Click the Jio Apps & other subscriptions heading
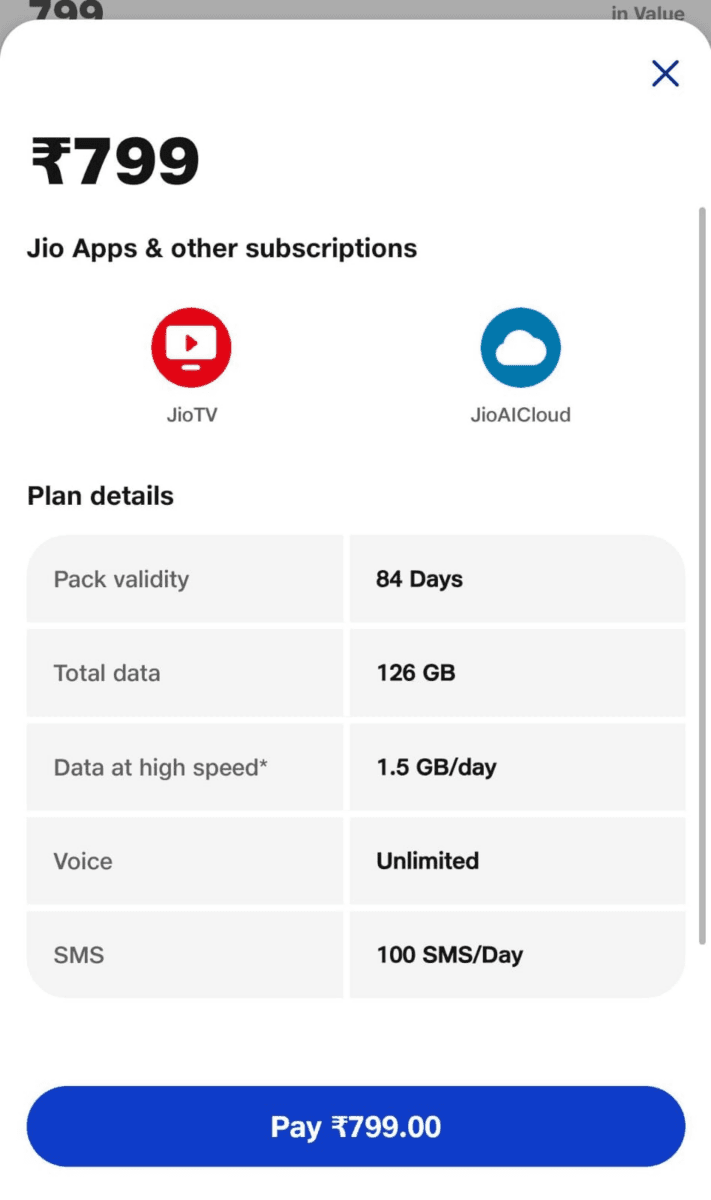 tap(222, 248)
